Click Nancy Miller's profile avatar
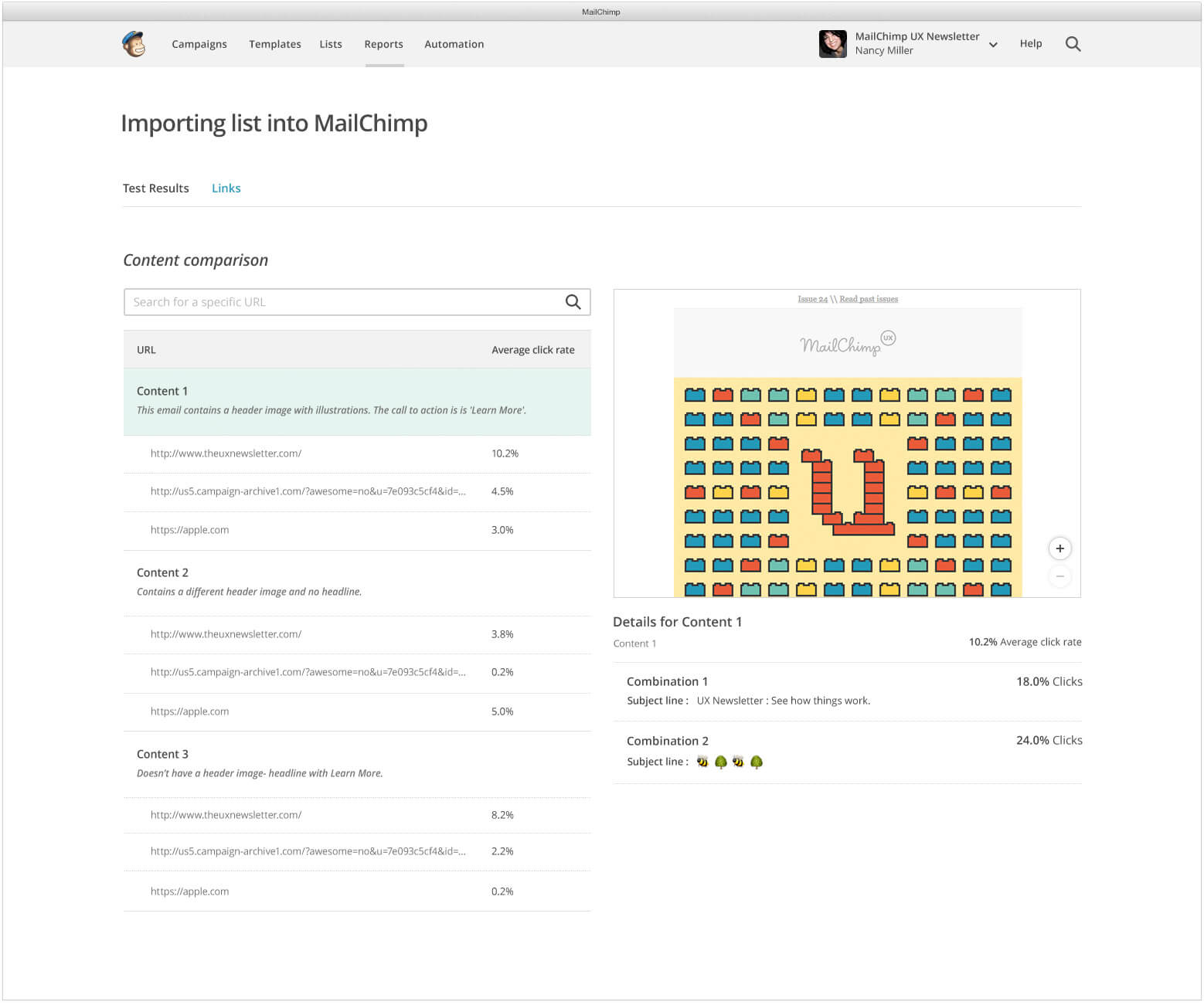Screen dimensions: 1204x1005 point(832,44)
